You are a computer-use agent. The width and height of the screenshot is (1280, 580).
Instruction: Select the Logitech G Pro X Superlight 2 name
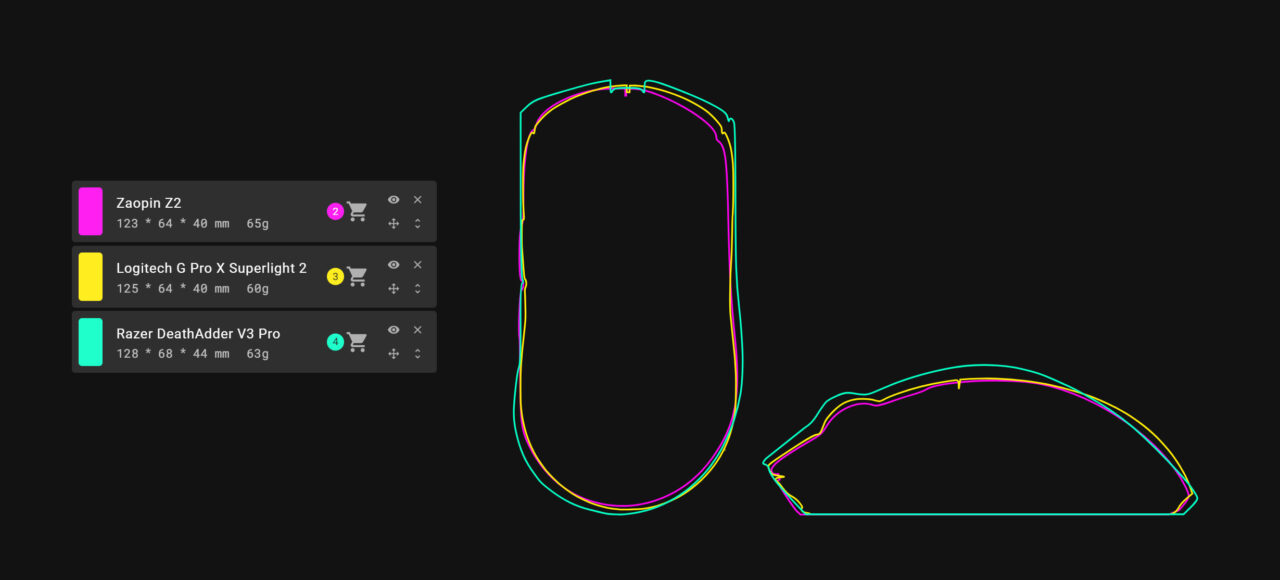coord(212,268)
